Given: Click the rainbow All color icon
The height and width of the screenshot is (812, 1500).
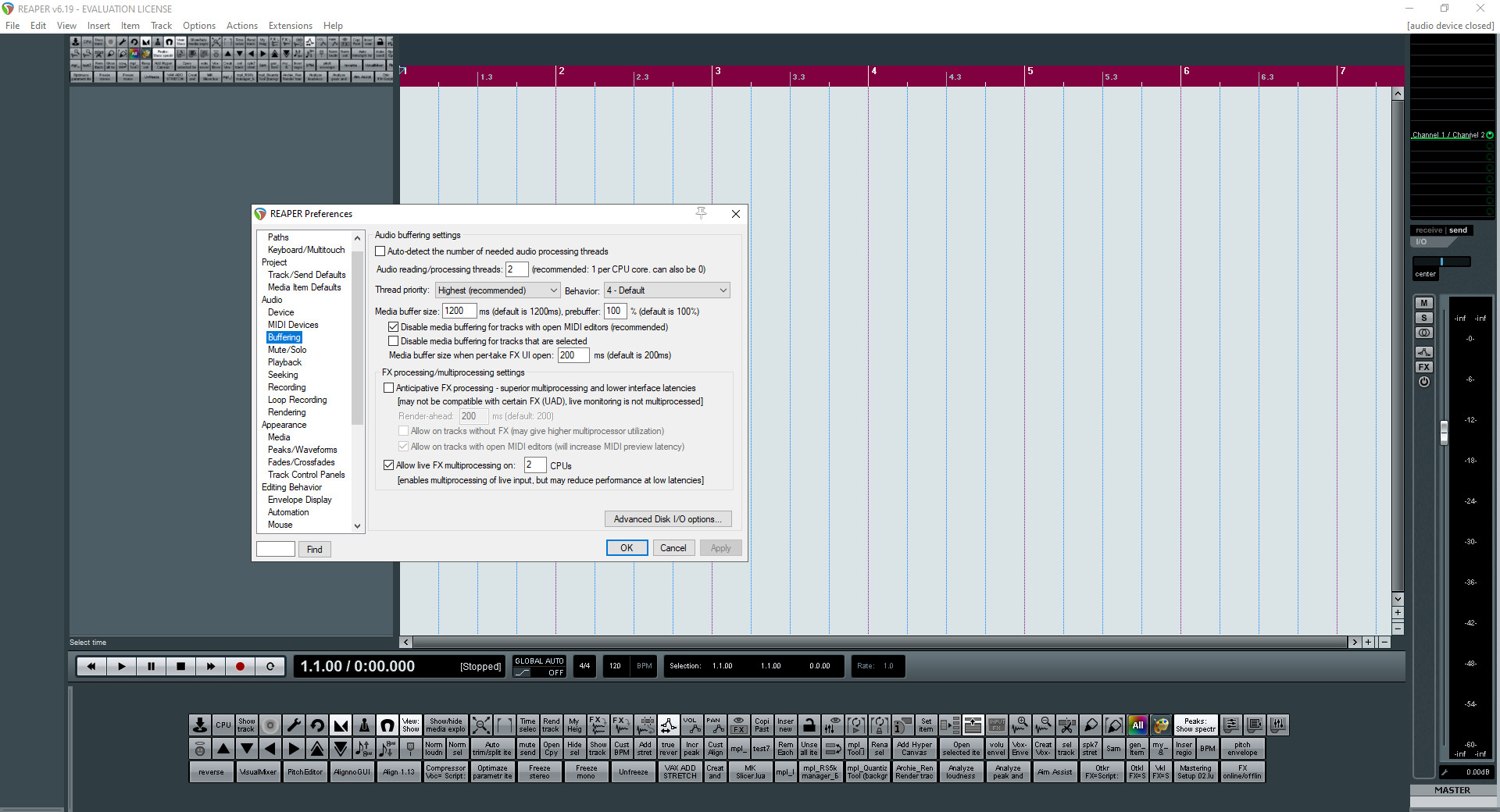Looking at the screenshot, I should [x=1137, y=725].
